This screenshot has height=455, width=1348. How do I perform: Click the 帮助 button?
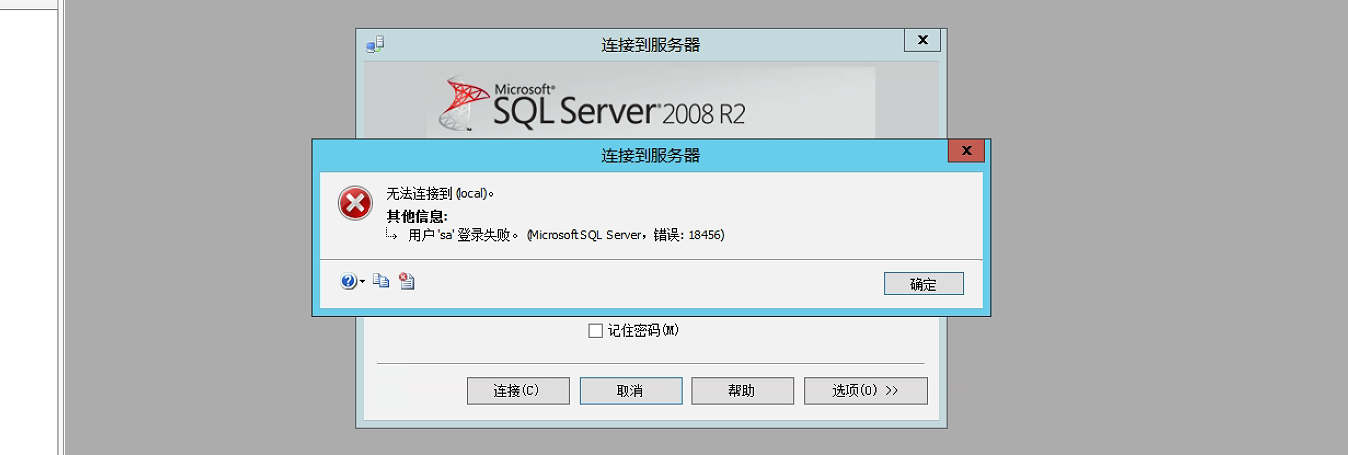(x=742, y=390)
